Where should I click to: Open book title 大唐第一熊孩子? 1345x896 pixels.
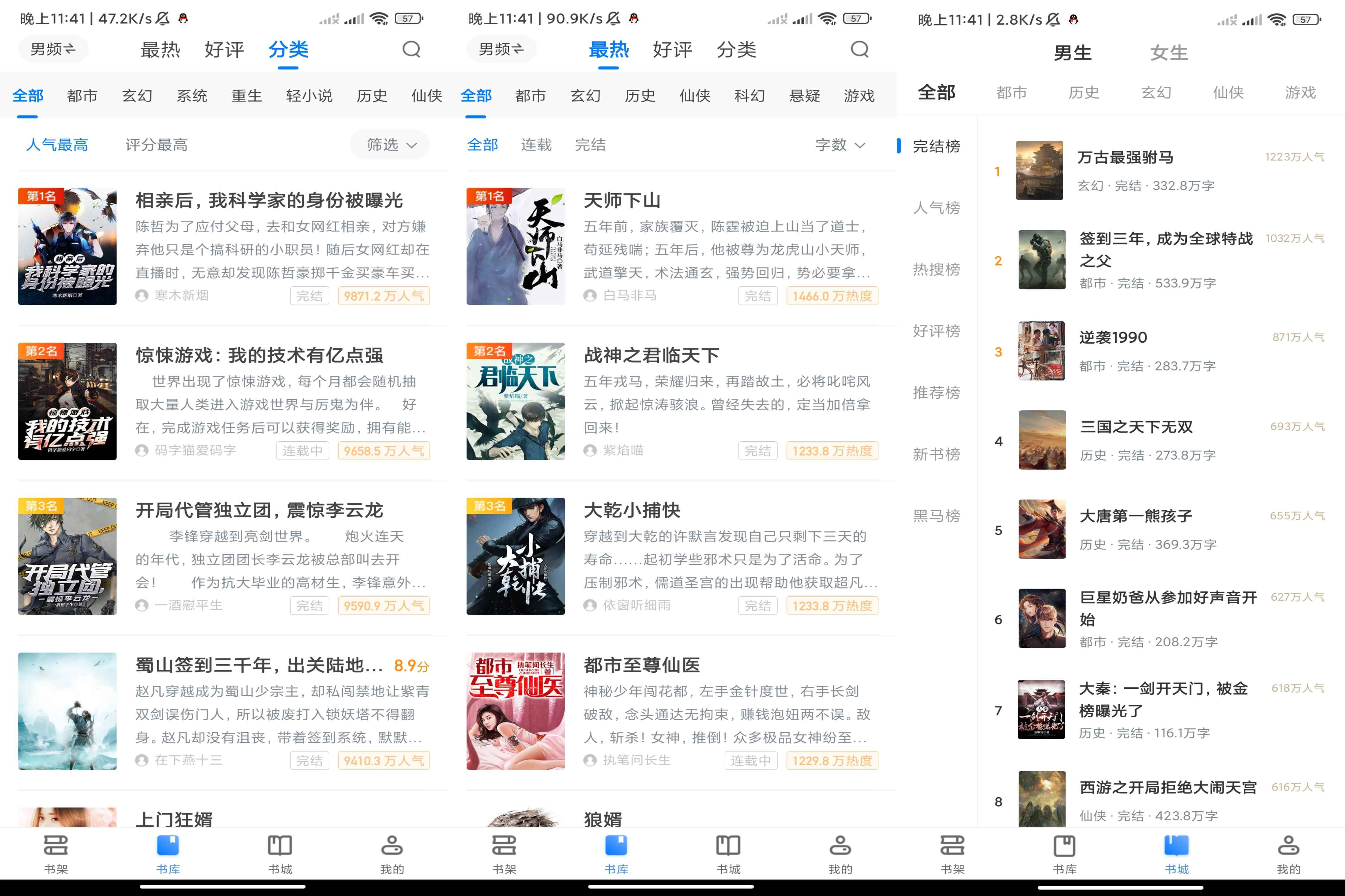[x=1136, y=516]
